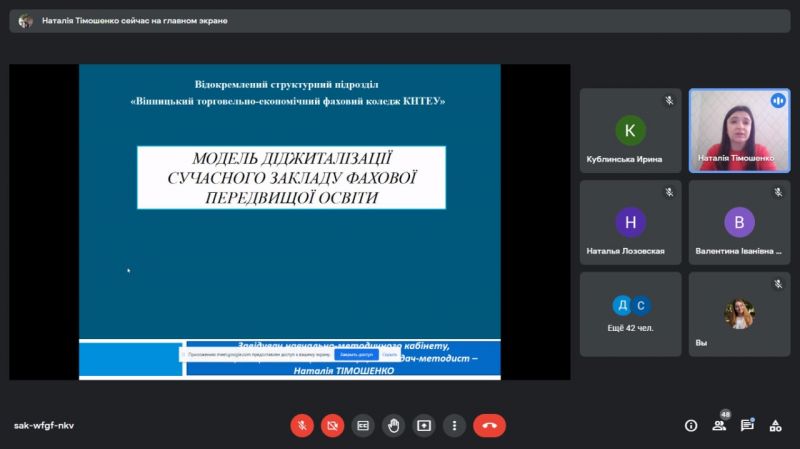Click the purple H avatar

coord(630,222)
